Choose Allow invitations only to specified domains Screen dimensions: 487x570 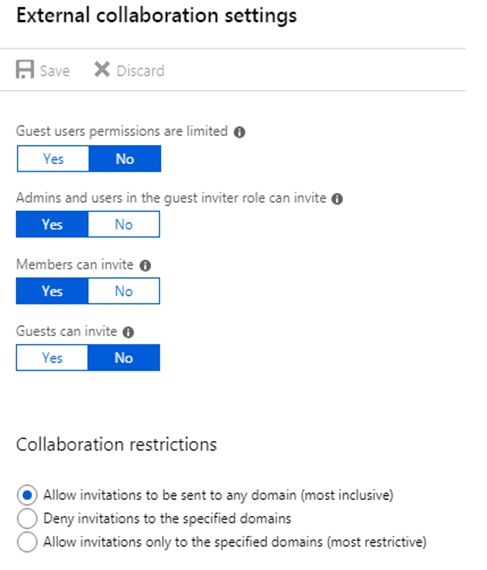pyautogui.click(x=27, y=542)
